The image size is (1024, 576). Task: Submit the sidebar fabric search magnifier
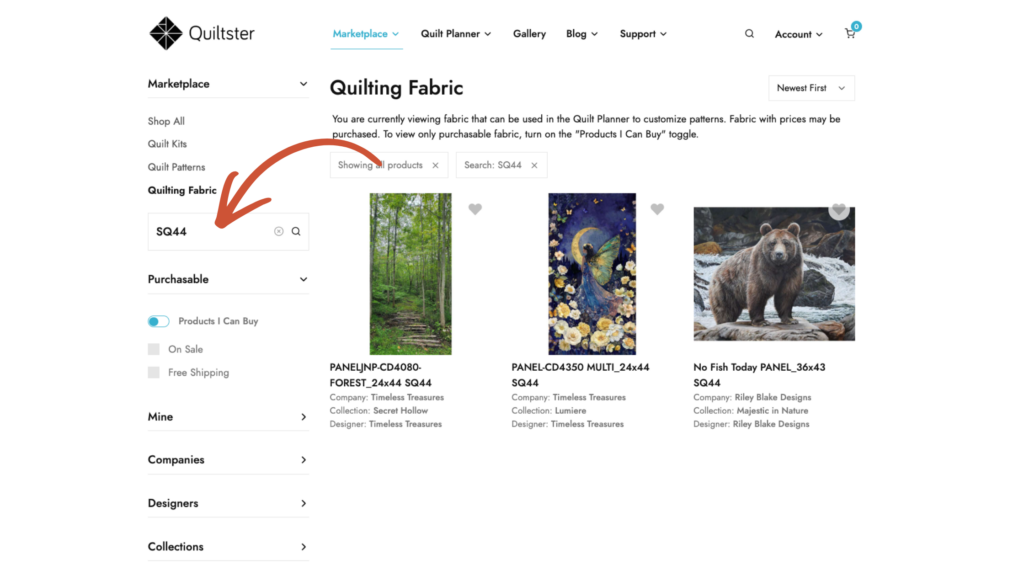(x=296, y=231)
